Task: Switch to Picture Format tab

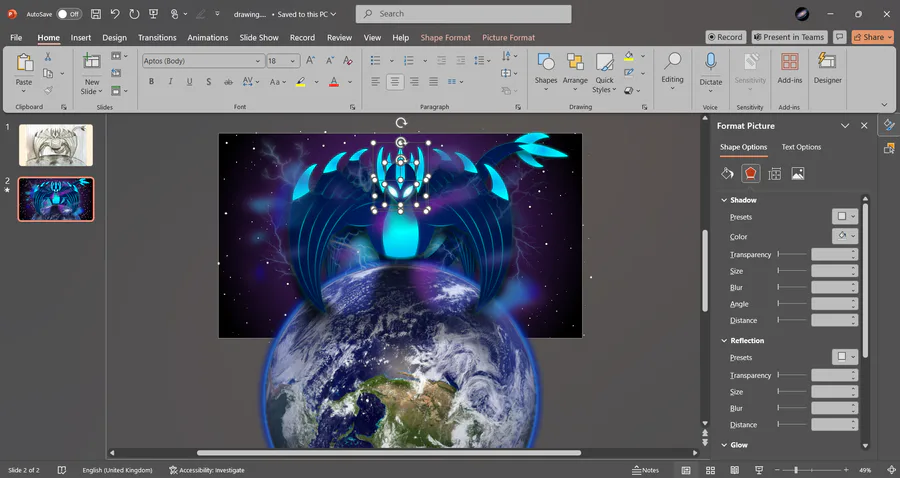Action: pos(508,38)
